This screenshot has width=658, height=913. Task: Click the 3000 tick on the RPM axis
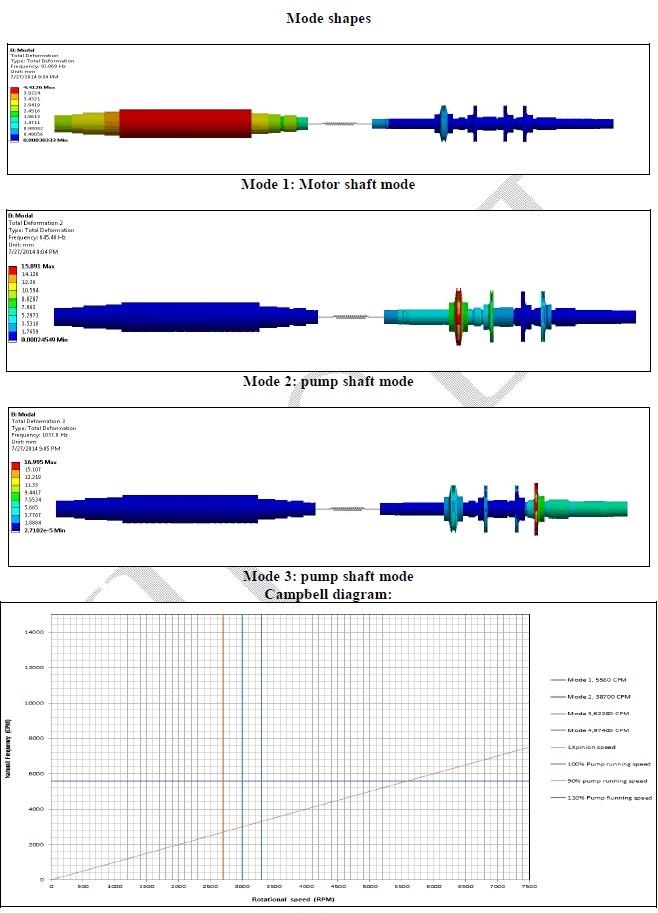[241, 886]
